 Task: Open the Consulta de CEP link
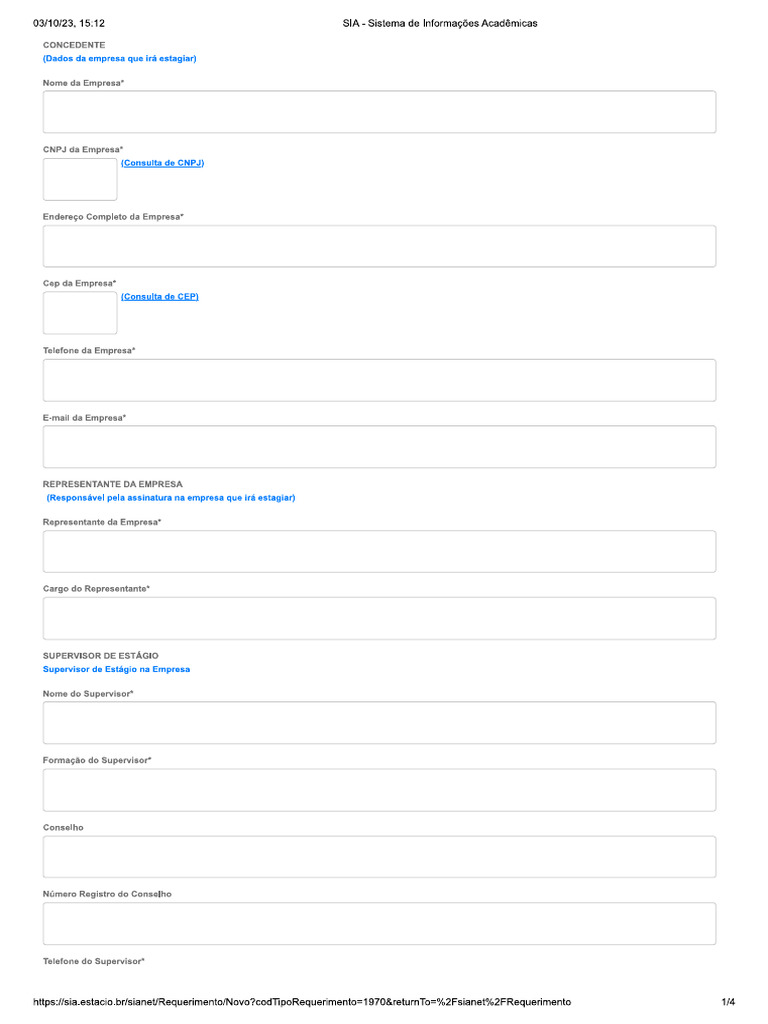[160, 296]
